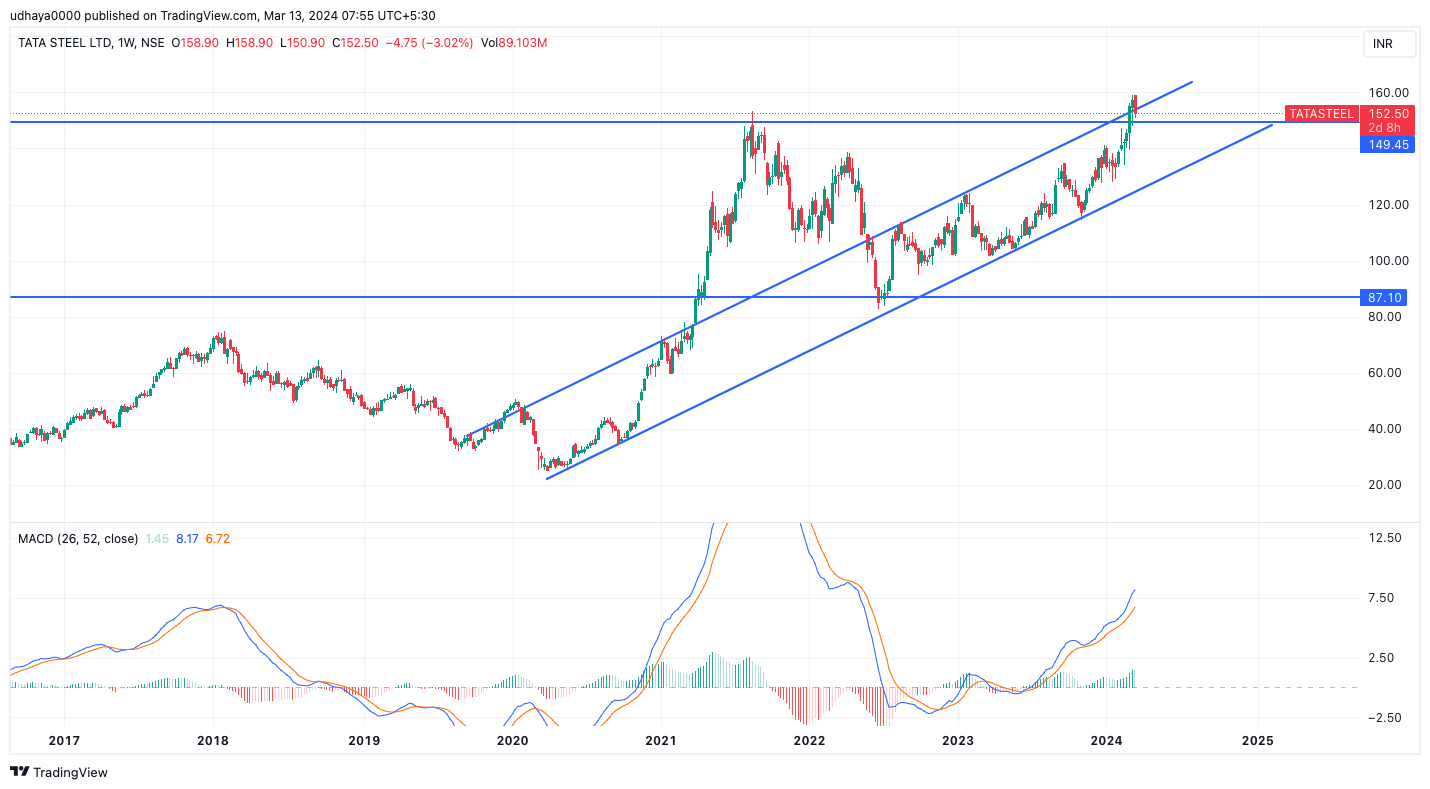Click the TATASTEEL price label tag
Image resolution: width=1430 pixels, height=789 pixels.
[1321, 114]
